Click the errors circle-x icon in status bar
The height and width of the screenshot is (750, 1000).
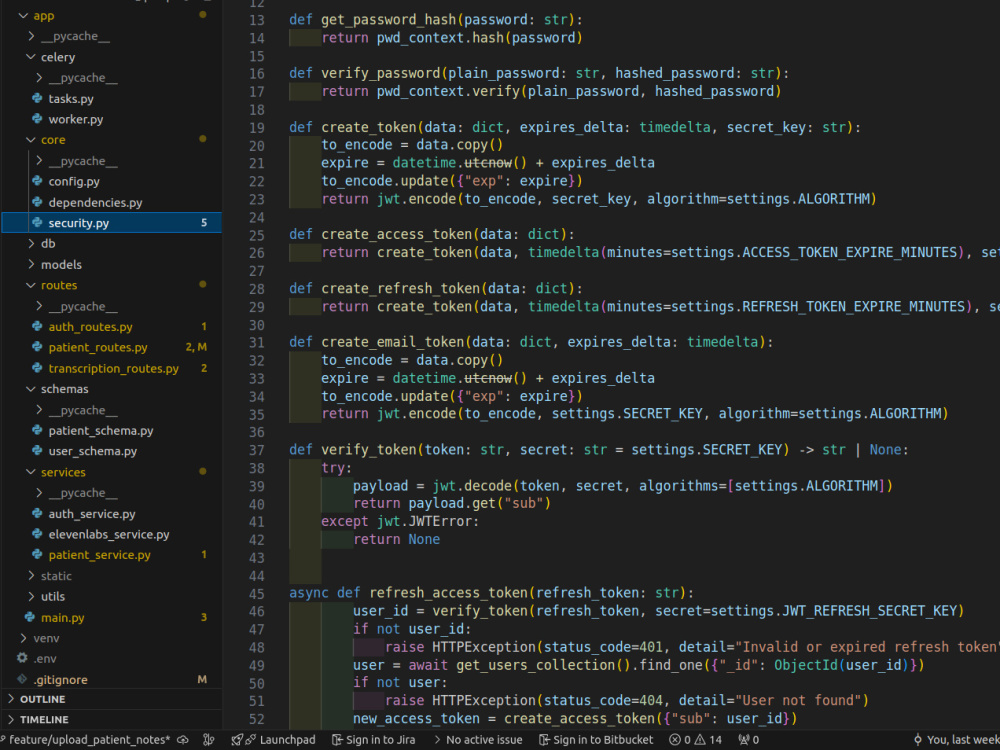pos(675,740)
